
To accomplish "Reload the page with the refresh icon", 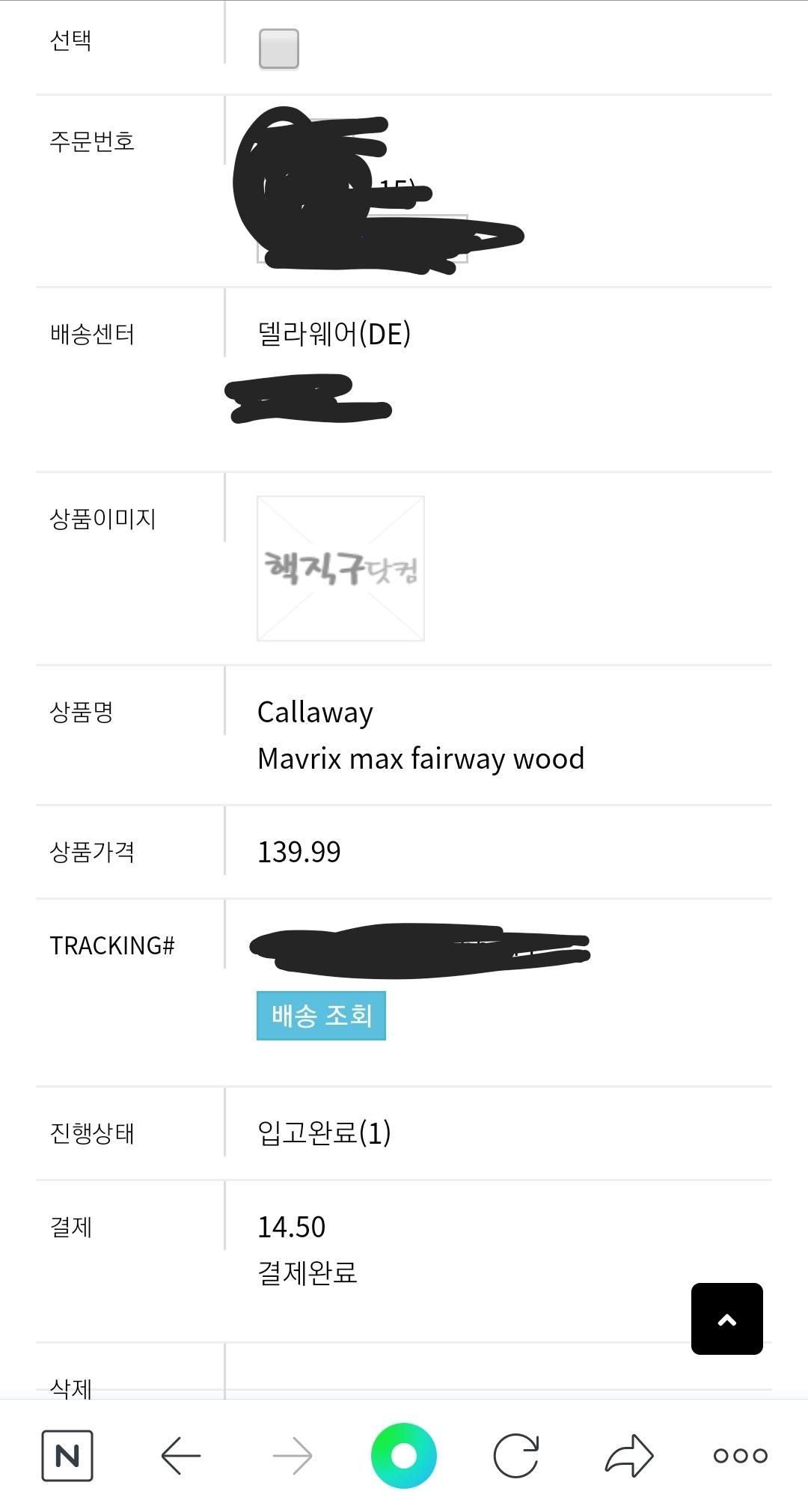I will tap(516, 1455).
